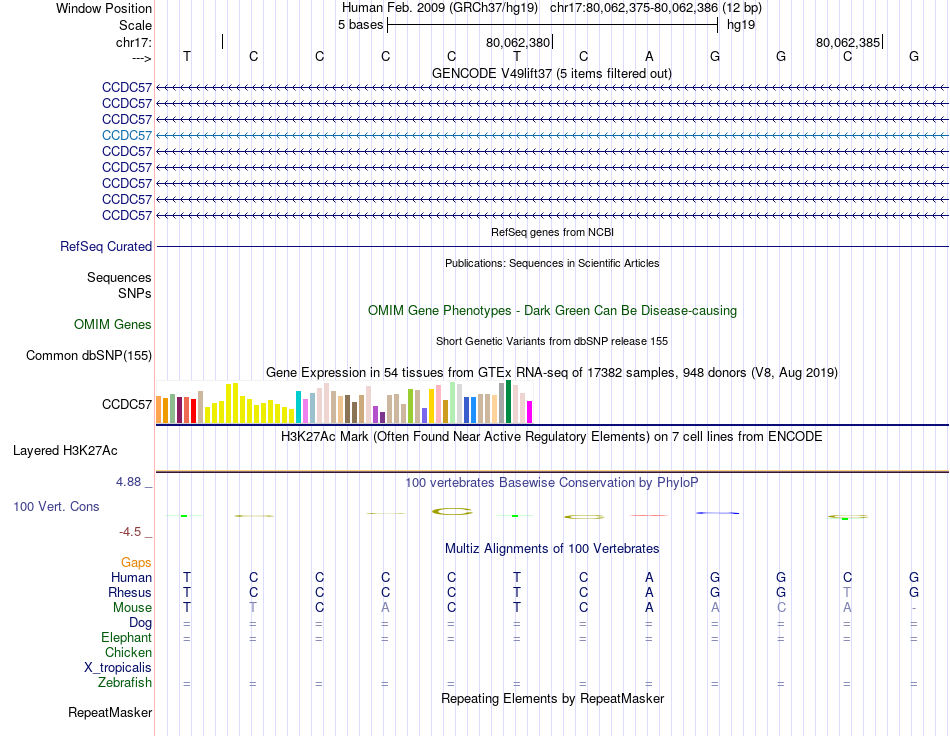Click the '5 bases' scale bar label
Viewport: 950px width, 736px height.
tap(360, 25)
